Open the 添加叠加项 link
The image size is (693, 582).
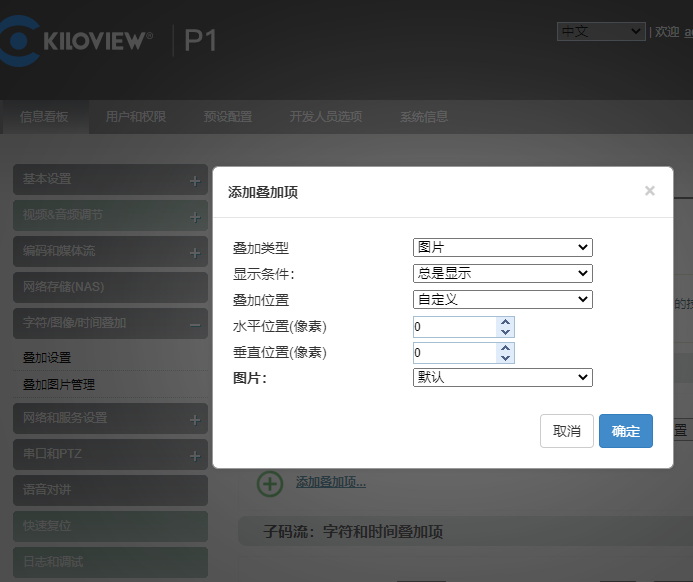pos(330,483)
